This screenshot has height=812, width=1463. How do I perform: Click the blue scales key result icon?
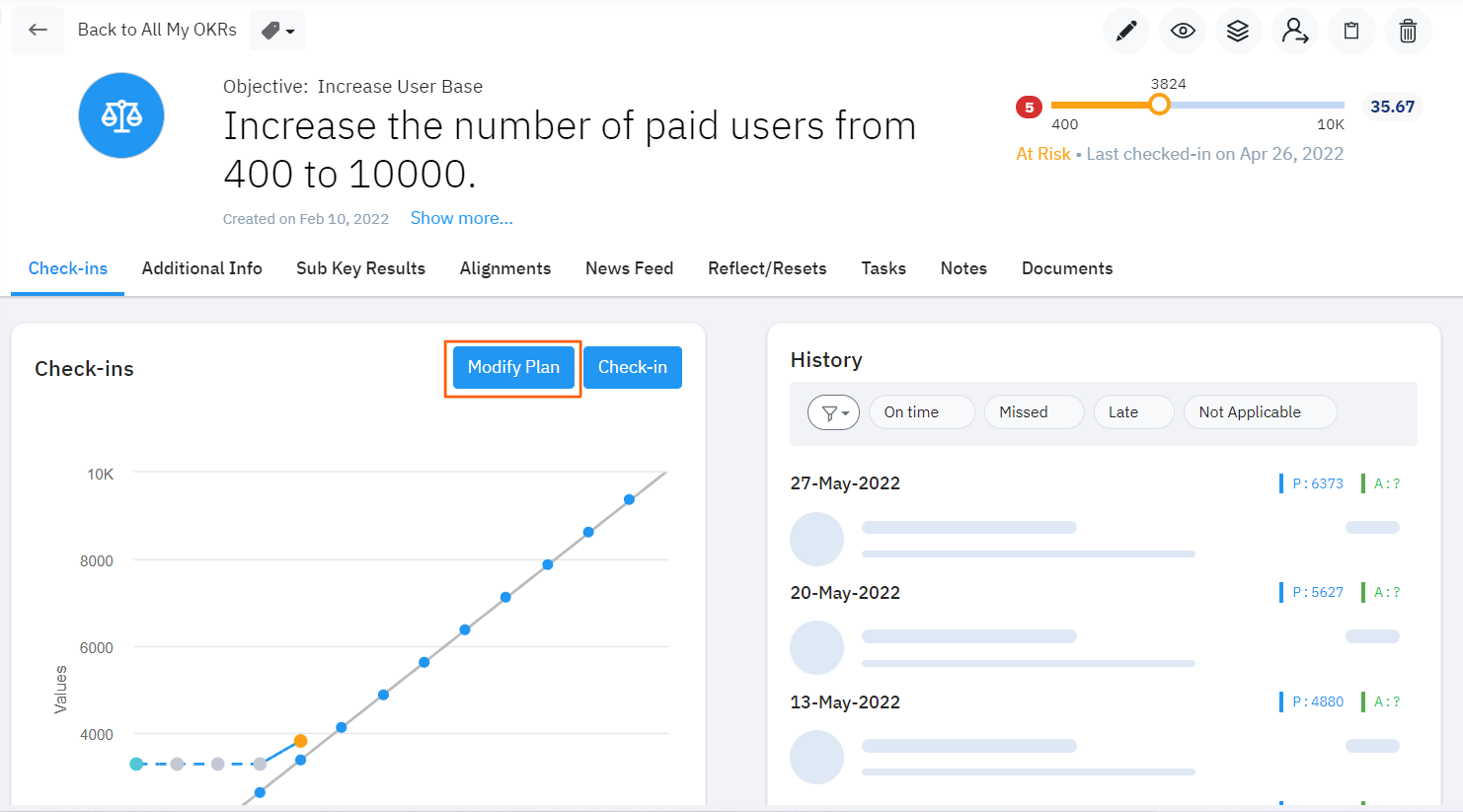point(121,115)
